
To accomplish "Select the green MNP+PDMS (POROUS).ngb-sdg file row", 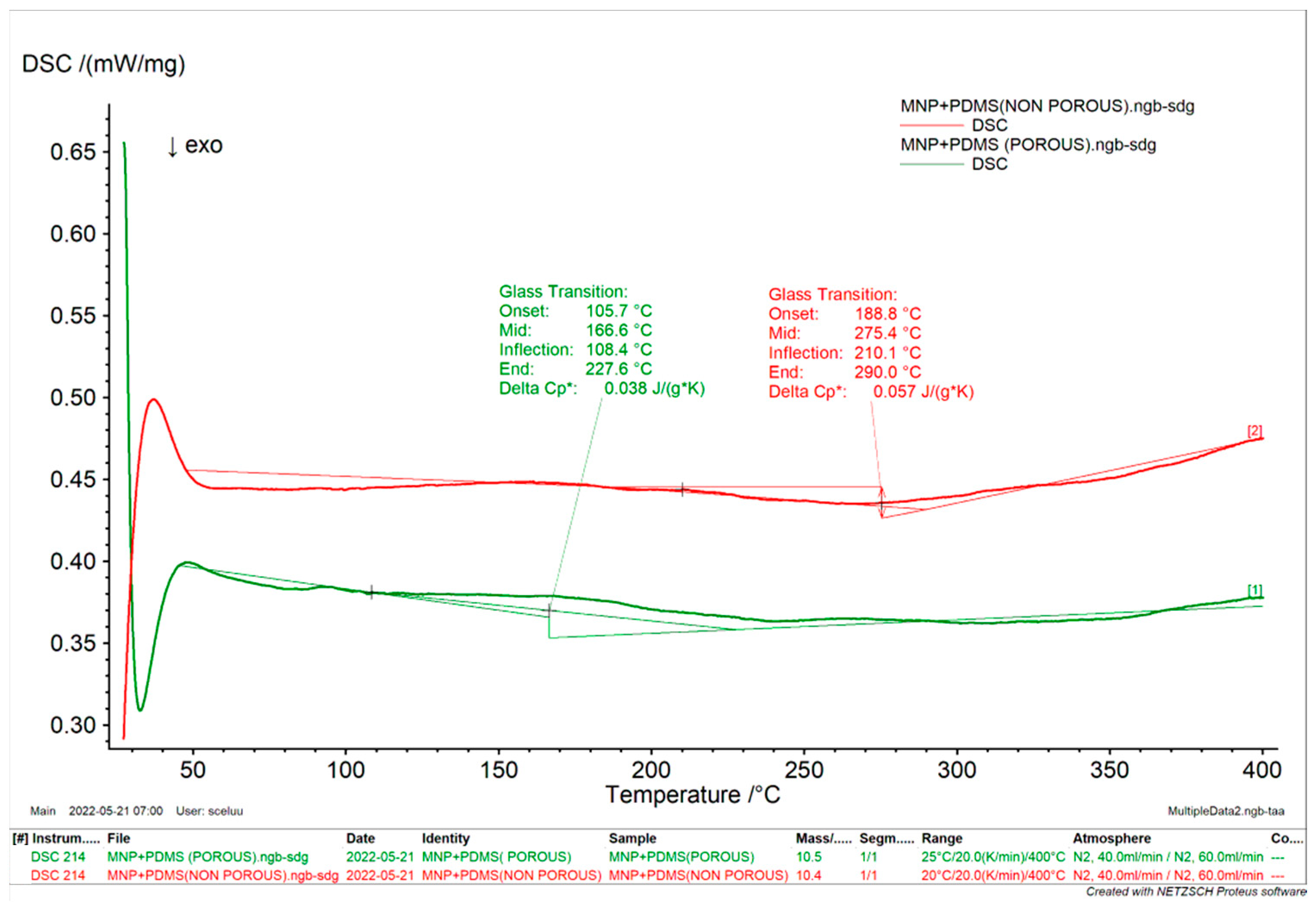I will (x=208, y=857).
